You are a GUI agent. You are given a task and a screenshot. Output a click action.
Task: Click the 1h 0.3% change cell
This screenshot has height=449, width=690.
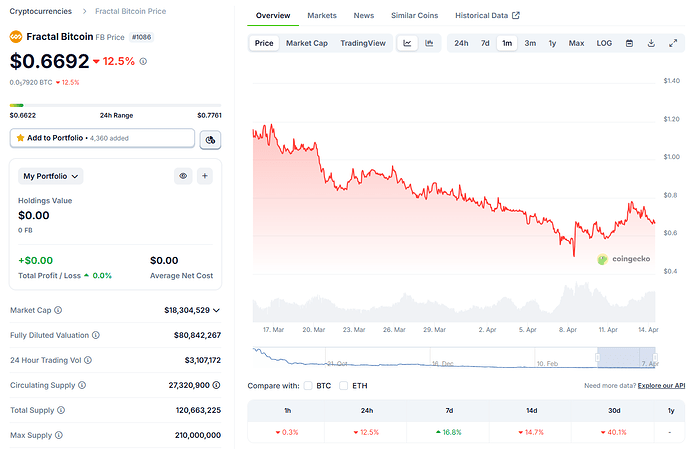pyautogui.click(x=287, y=432)
